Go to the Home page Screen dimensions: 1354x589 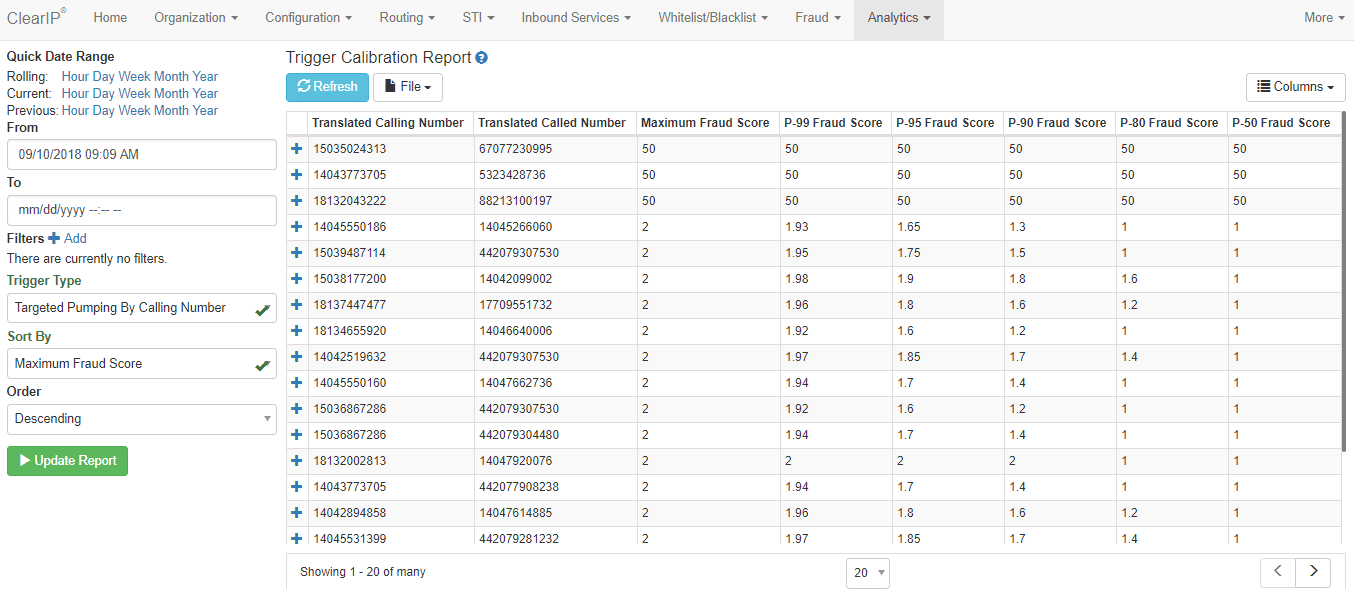tap(110, 18)
